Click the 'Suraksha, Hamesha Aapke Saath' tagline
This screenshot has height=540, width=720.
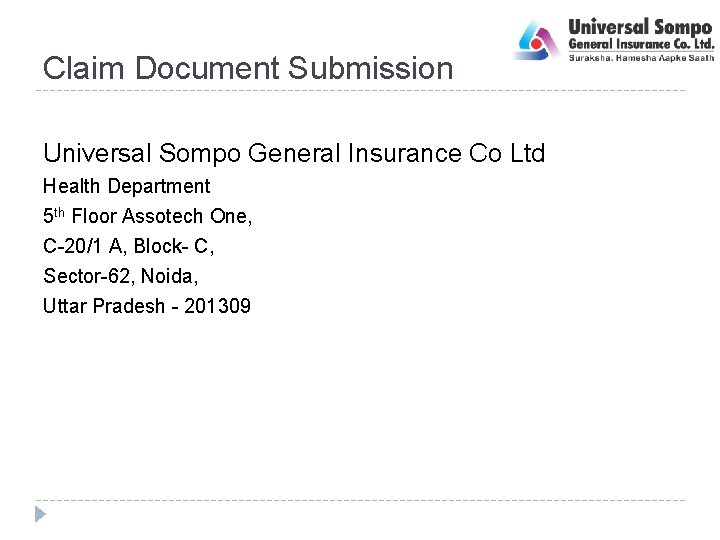(641, 58)
